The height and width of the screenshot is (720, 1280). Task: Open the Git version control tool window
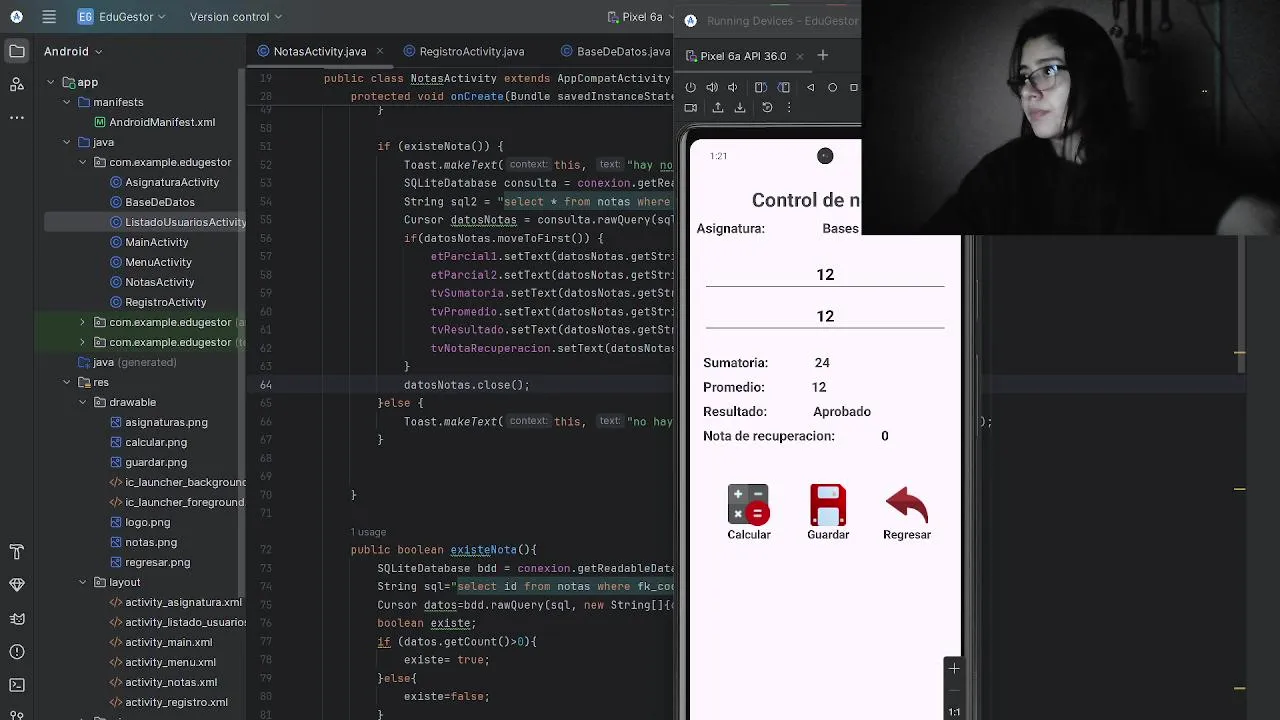(x=17, y=716)
